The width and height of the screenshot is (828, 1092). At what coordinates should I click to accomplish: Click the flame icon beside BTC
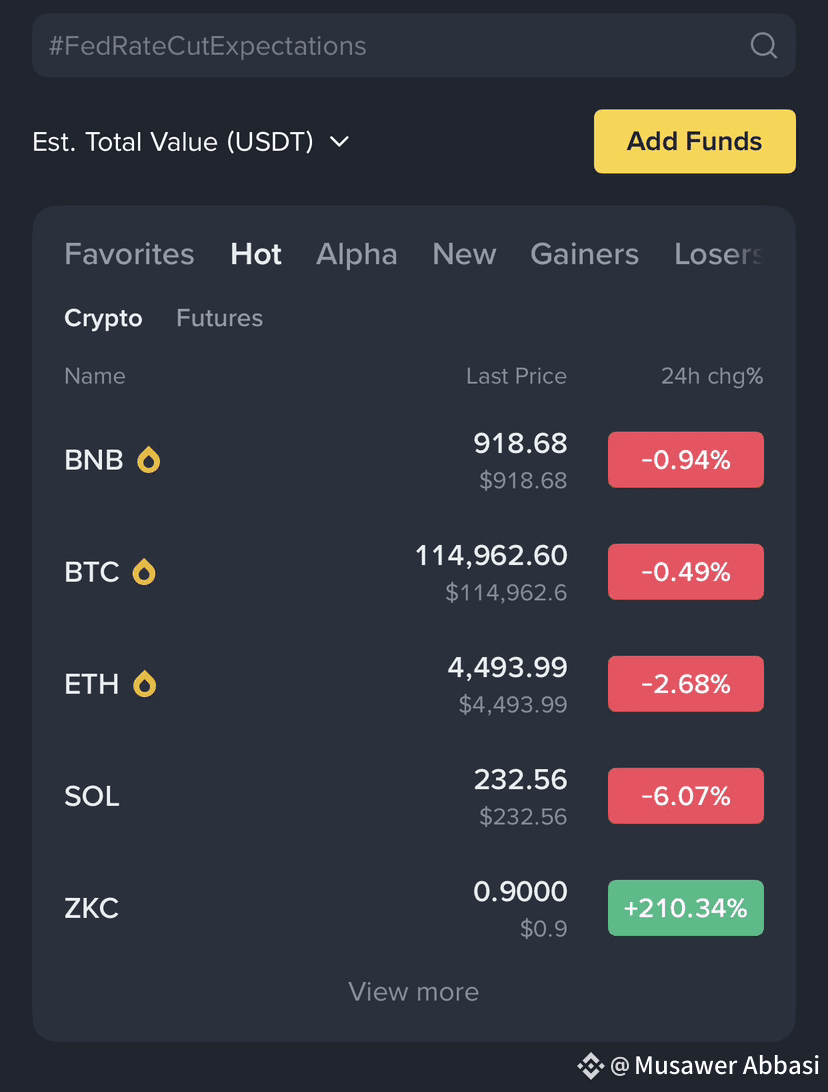[x=144, y=572]
